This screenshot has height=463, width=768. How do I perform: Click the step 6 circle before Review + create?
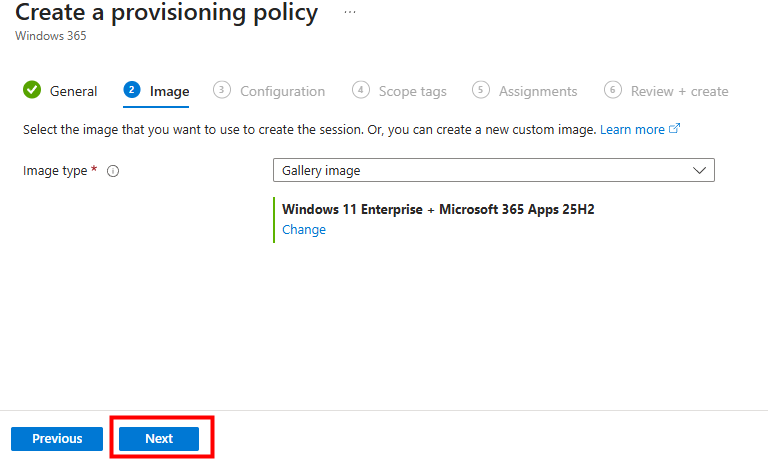[613, 90]
